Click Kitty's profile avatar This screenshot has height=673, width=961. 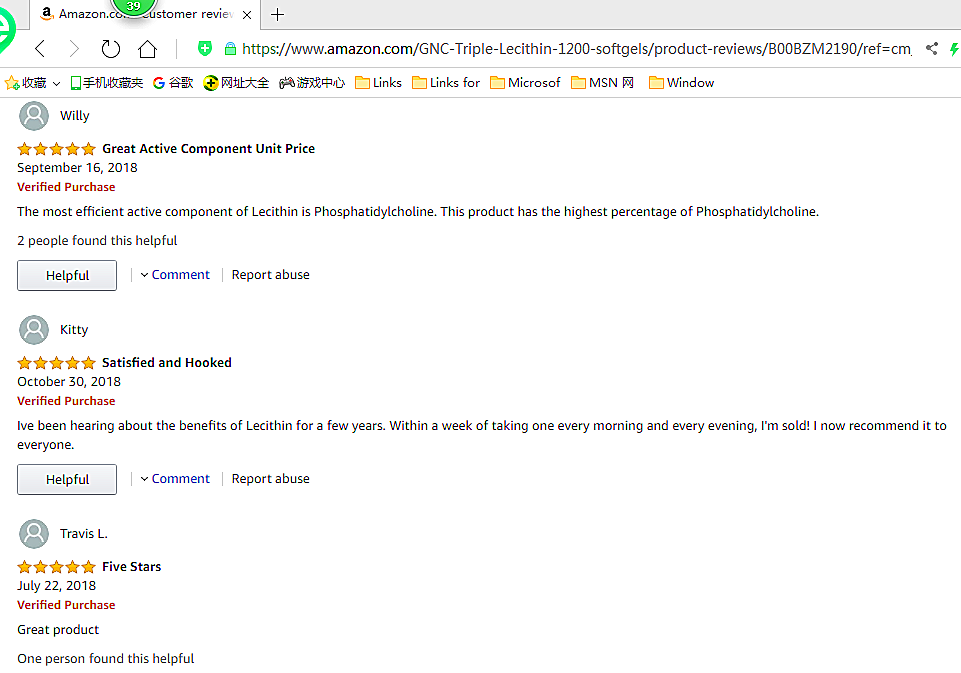[34, 330]
